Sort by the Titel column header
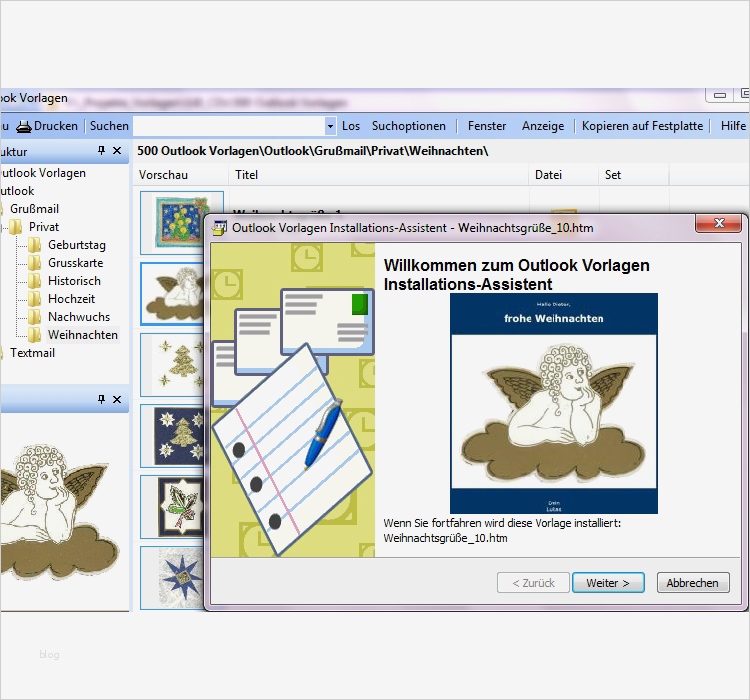 tap(378, 175)
